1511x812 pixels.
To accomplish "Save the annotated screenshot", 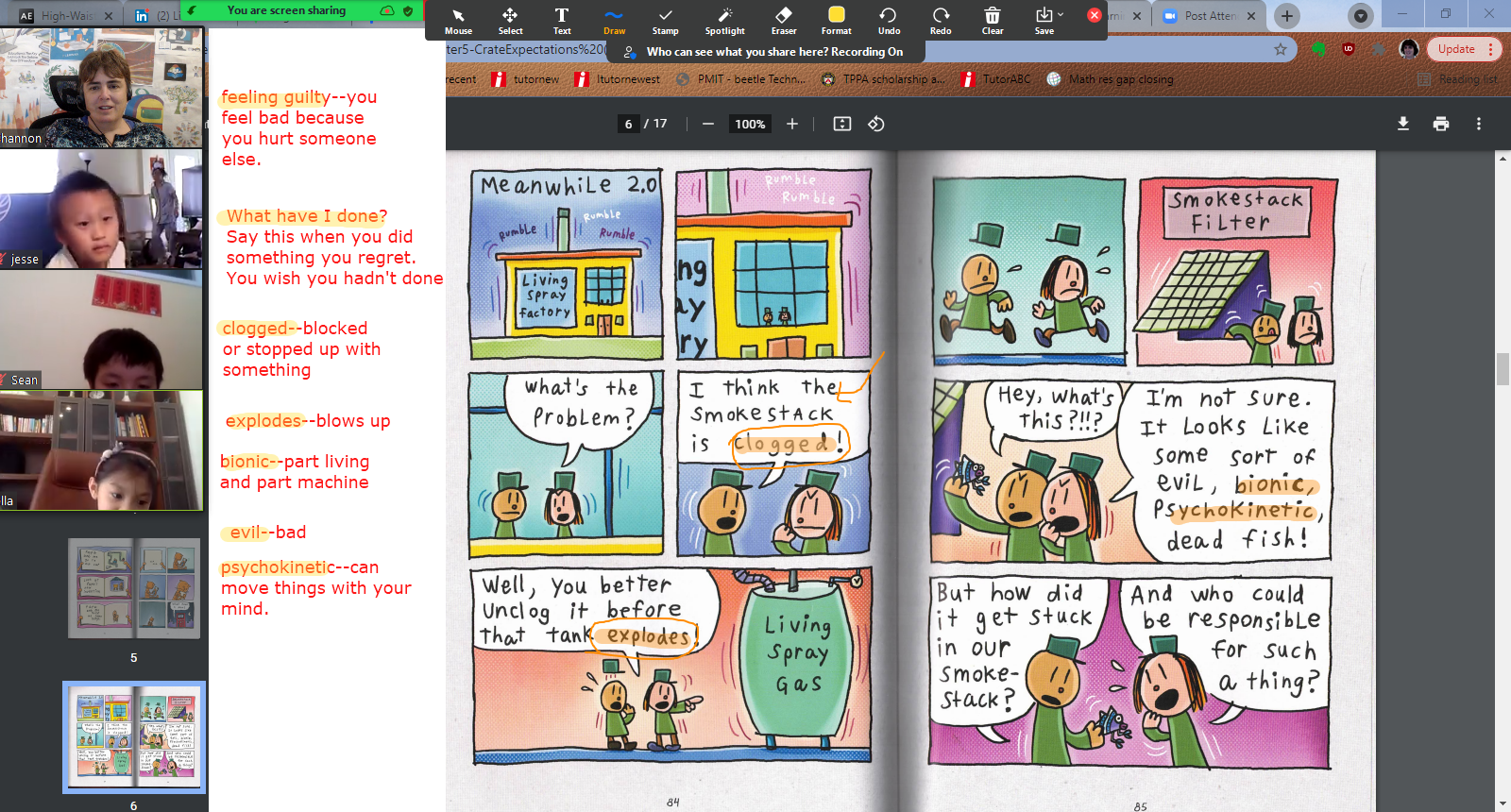I will (x=1044, y=20).
